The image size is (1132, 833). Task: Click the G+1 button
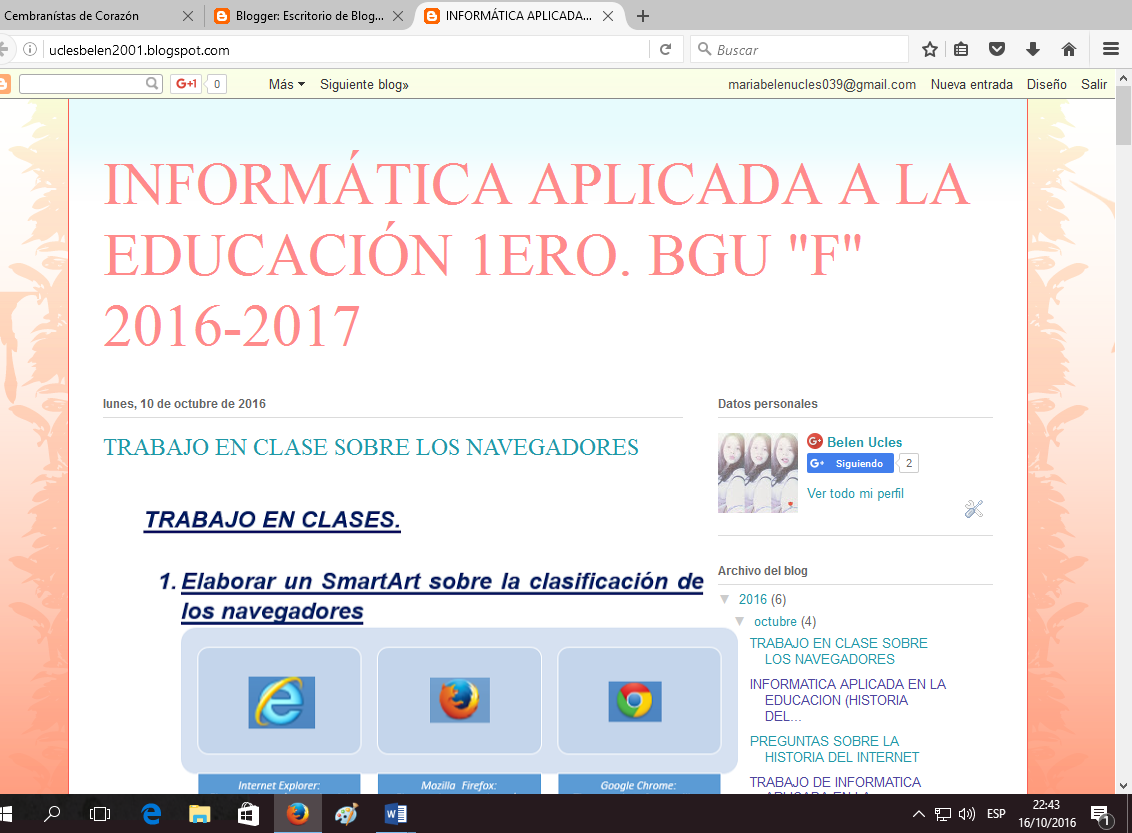pos(186,84)
